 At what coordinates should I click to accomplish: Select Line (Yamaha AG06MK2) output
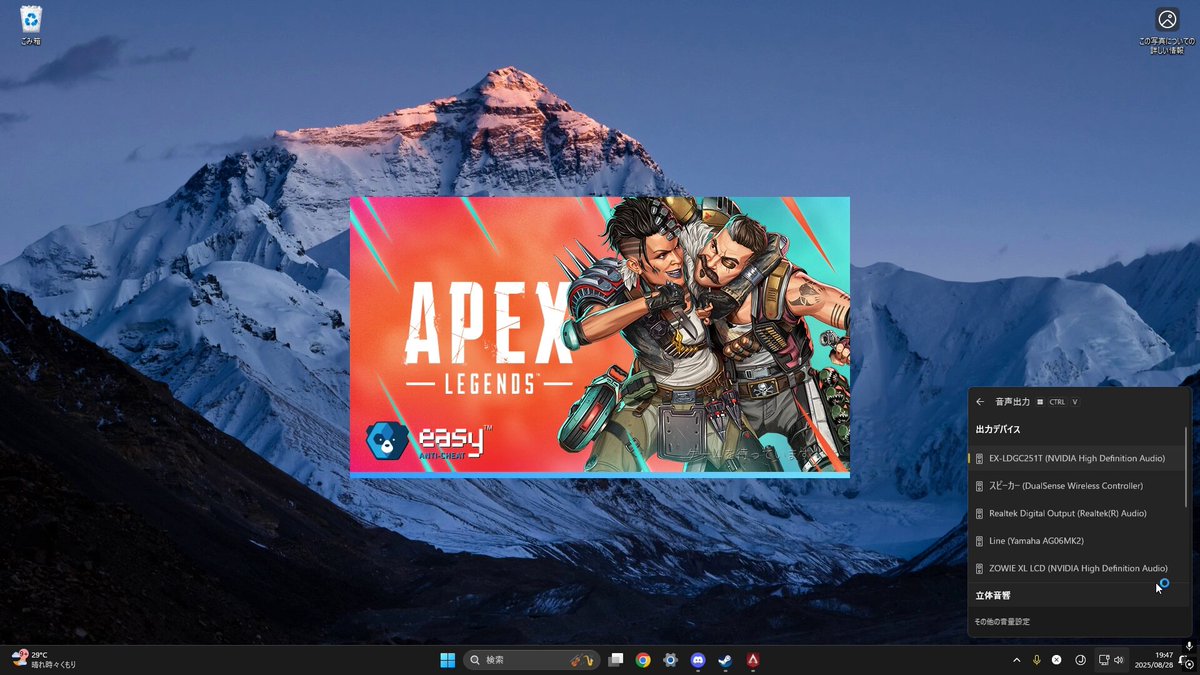click(x=1078, y=541)
